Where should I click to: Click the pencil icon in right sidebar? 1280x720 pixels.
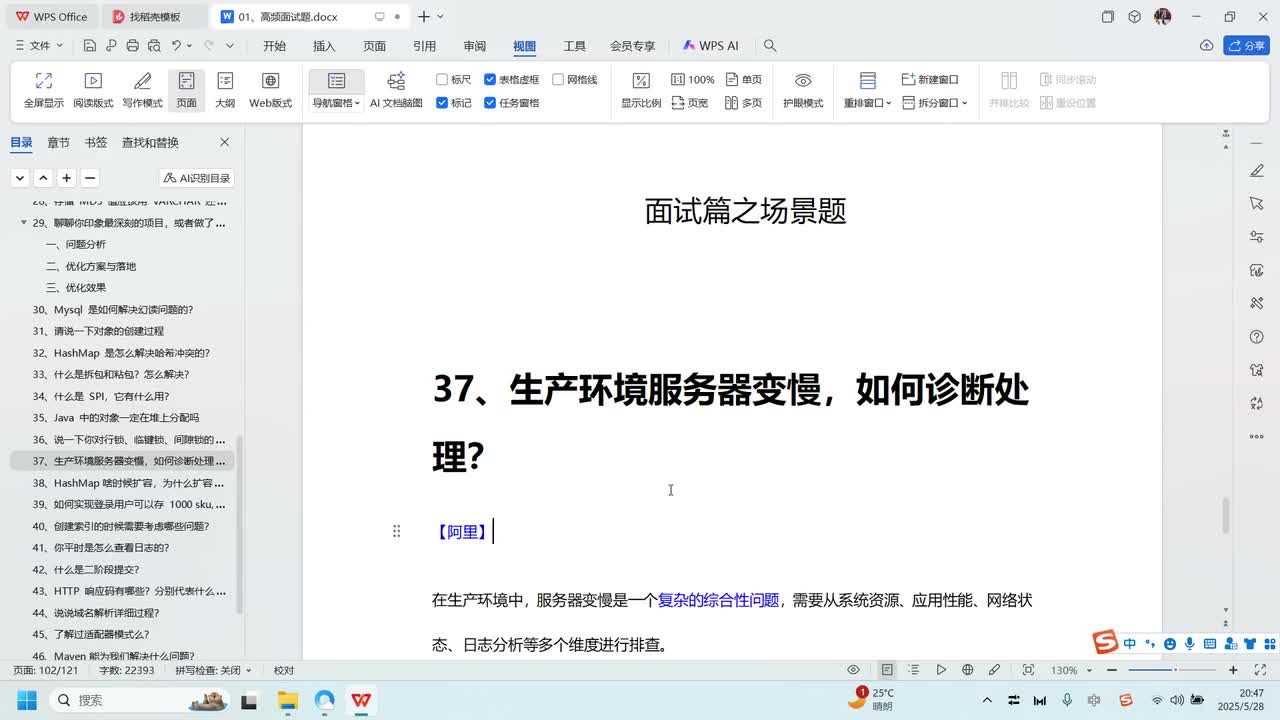click(1257, 171)
